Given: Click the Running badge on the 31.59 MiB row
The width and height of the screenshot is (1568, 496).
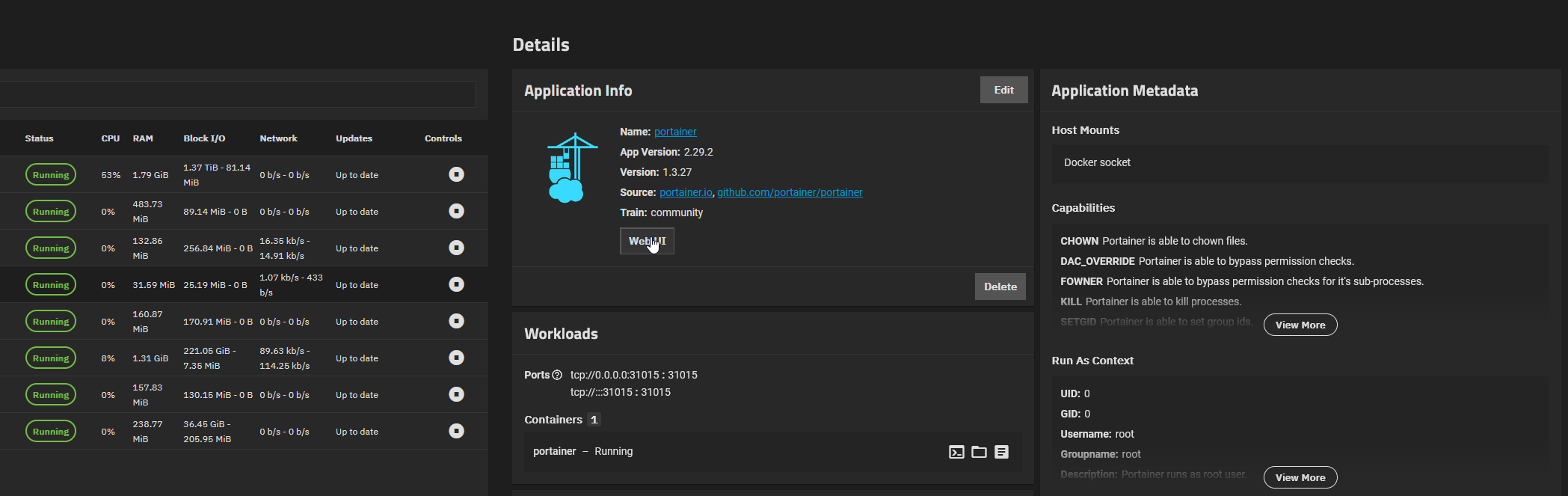Looking at the screenshot, I should point(51,284).
